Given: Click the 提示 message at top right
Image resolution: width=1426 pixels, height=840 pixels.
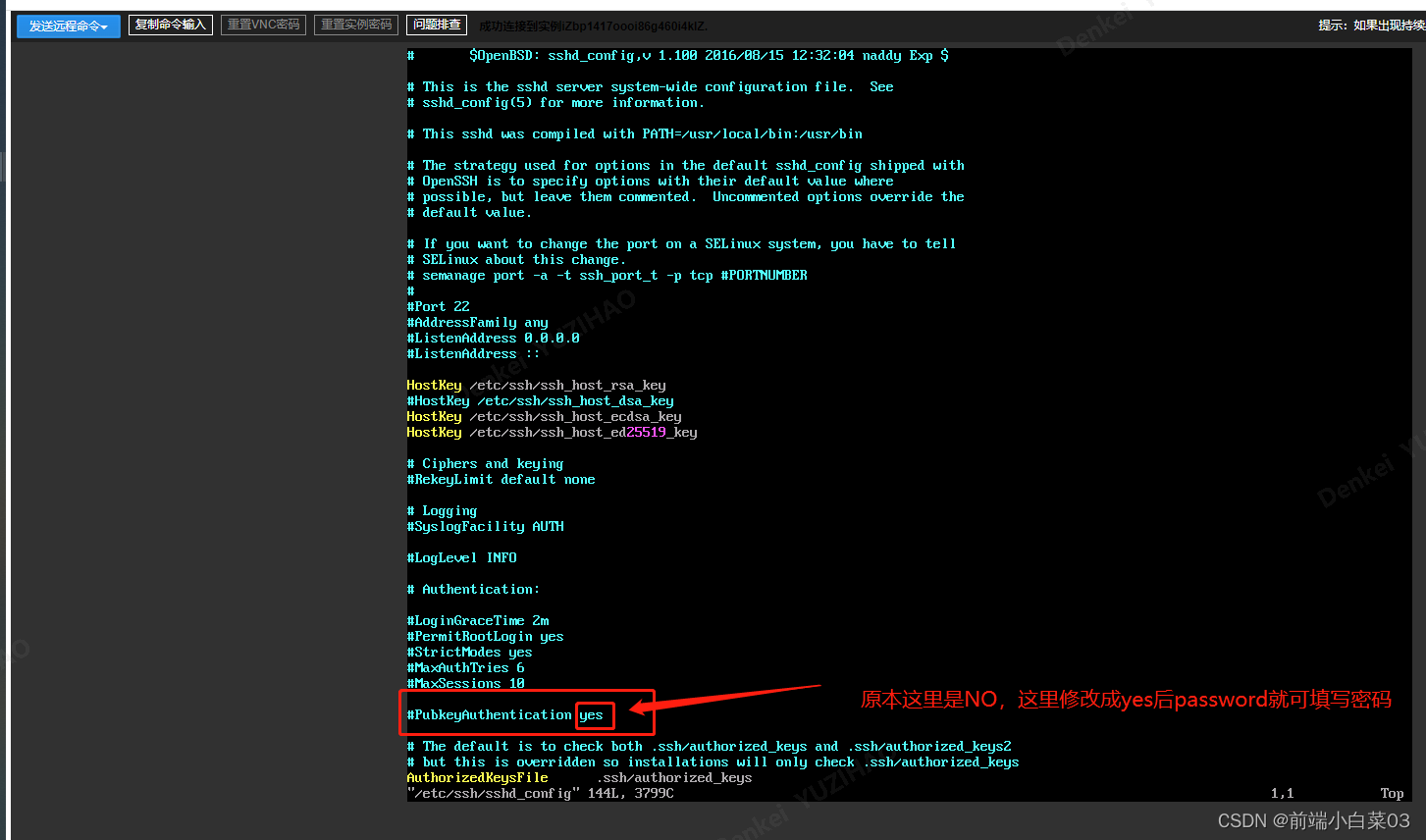Looking at the screenshot, I should [x=1372, y=26].
